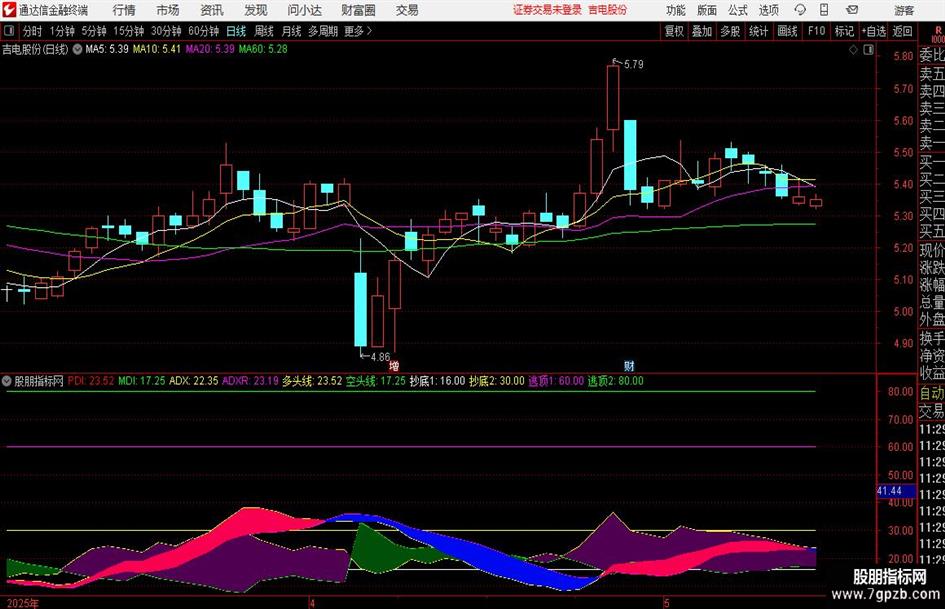Click the 4.86 low price label

[380, 357]
